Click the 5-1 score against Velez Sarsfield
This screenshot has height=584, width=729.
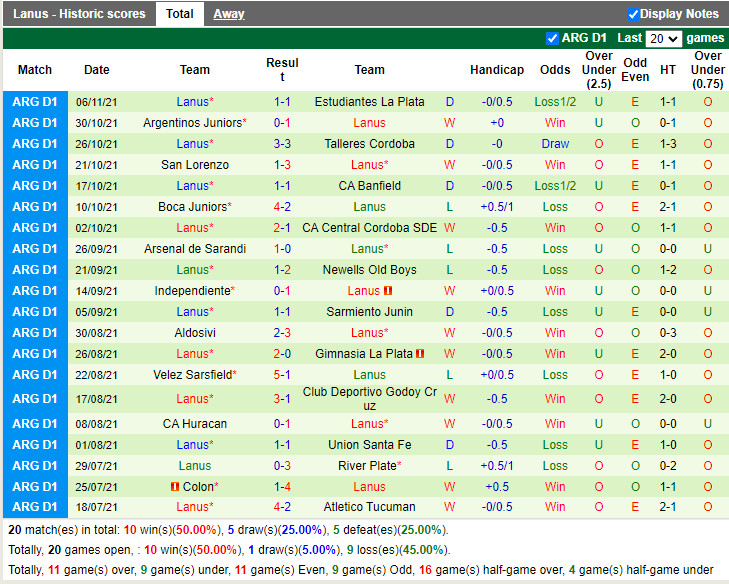click(x=282, y=375)
